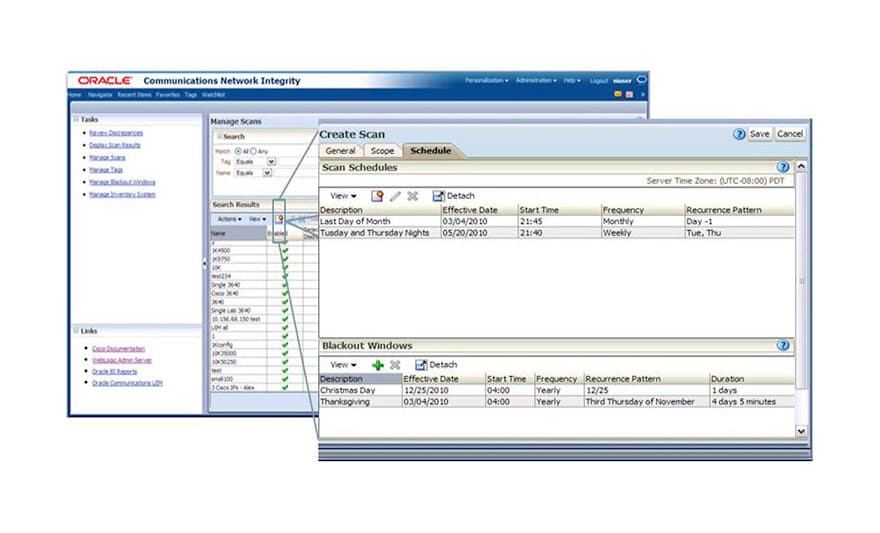Select the 'Any' match radio button
Image resolution: width=880 pixels, height=533 pixels.
tap(253, 151)
